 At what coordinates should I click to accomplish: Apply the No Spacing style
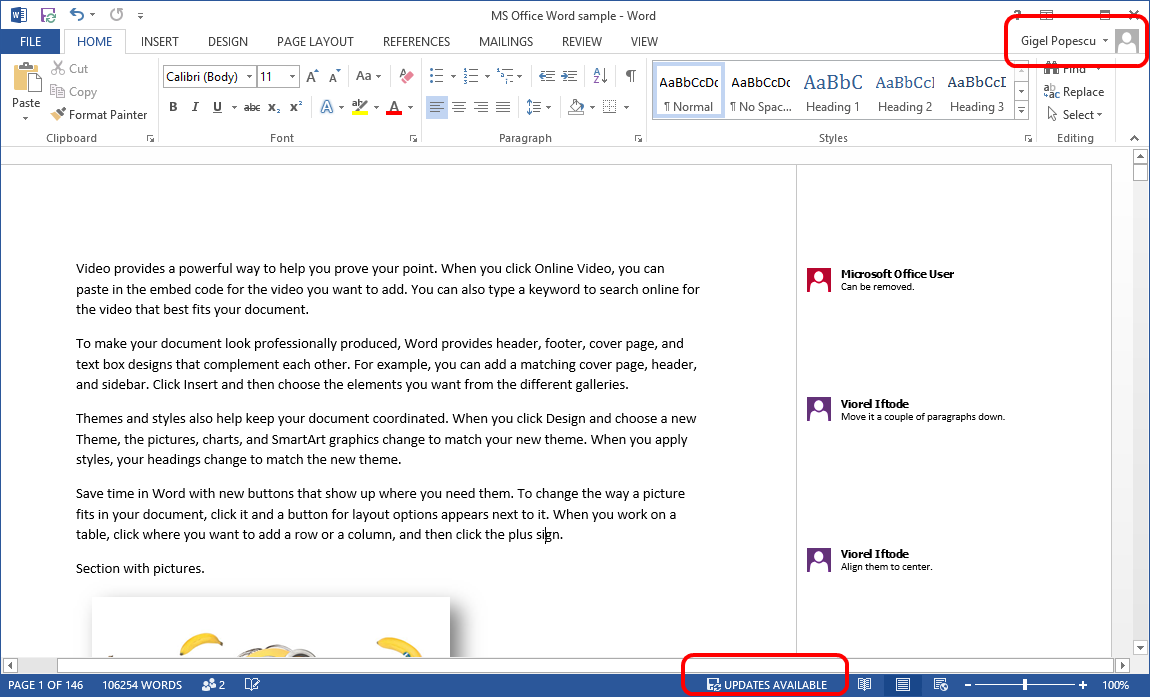coord(761,92)
